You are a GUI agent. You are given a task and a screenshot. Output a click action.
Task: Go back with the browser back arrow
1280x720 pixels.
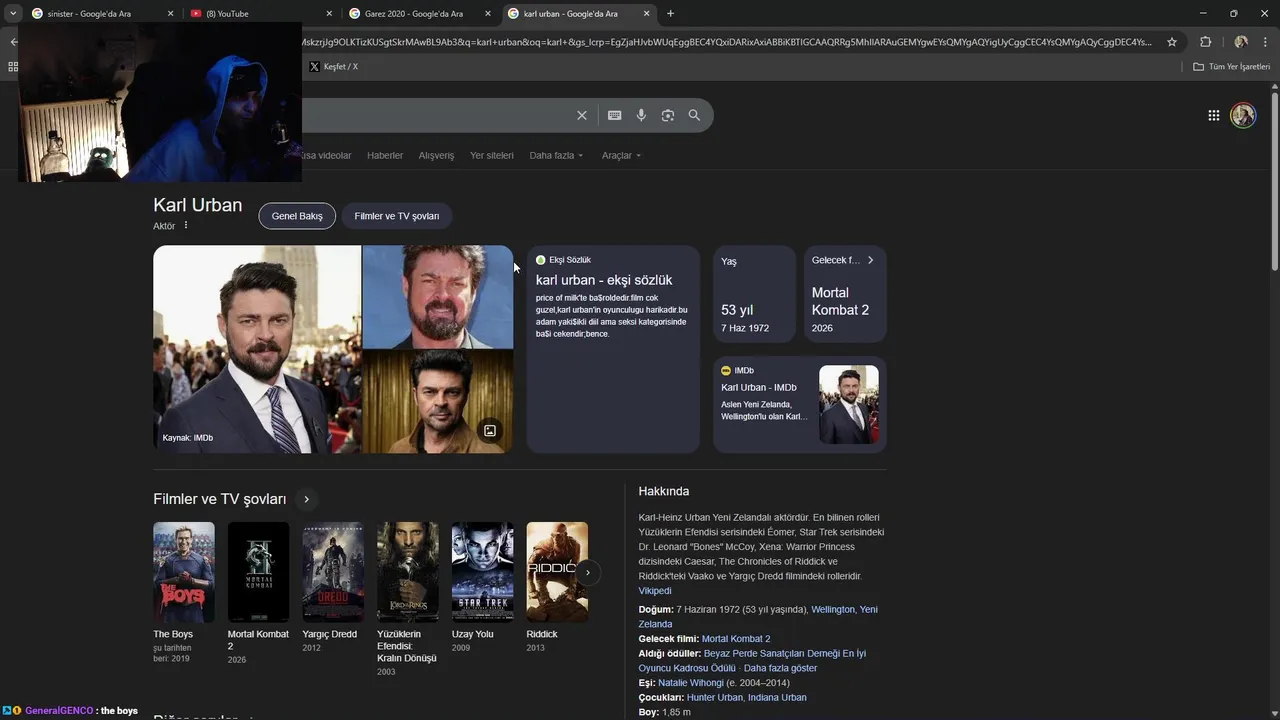(x=13, y=42)
